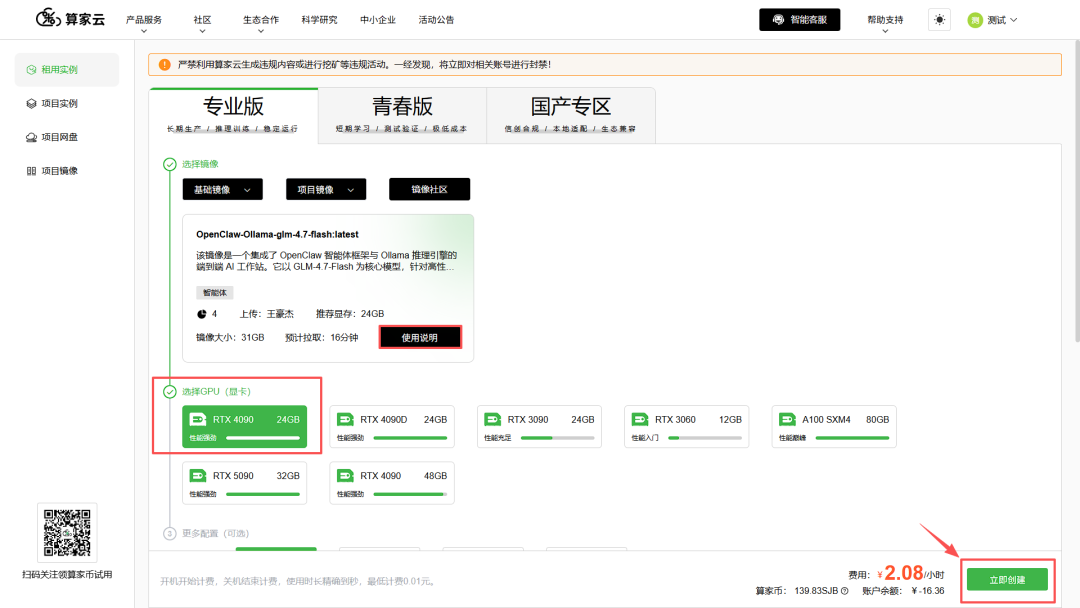This screenshot has width=1080, height=608.
Task: Select the RTX 4090D 24GB GPU option
Action: [x=392, y=427]
